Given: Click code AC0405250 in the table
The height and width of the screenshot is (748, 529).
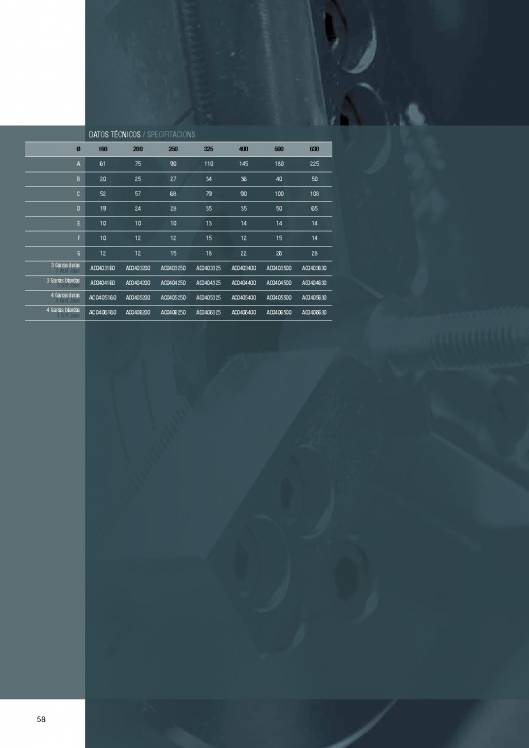Looking at the screenshot, I should click(x=173, y=298).
